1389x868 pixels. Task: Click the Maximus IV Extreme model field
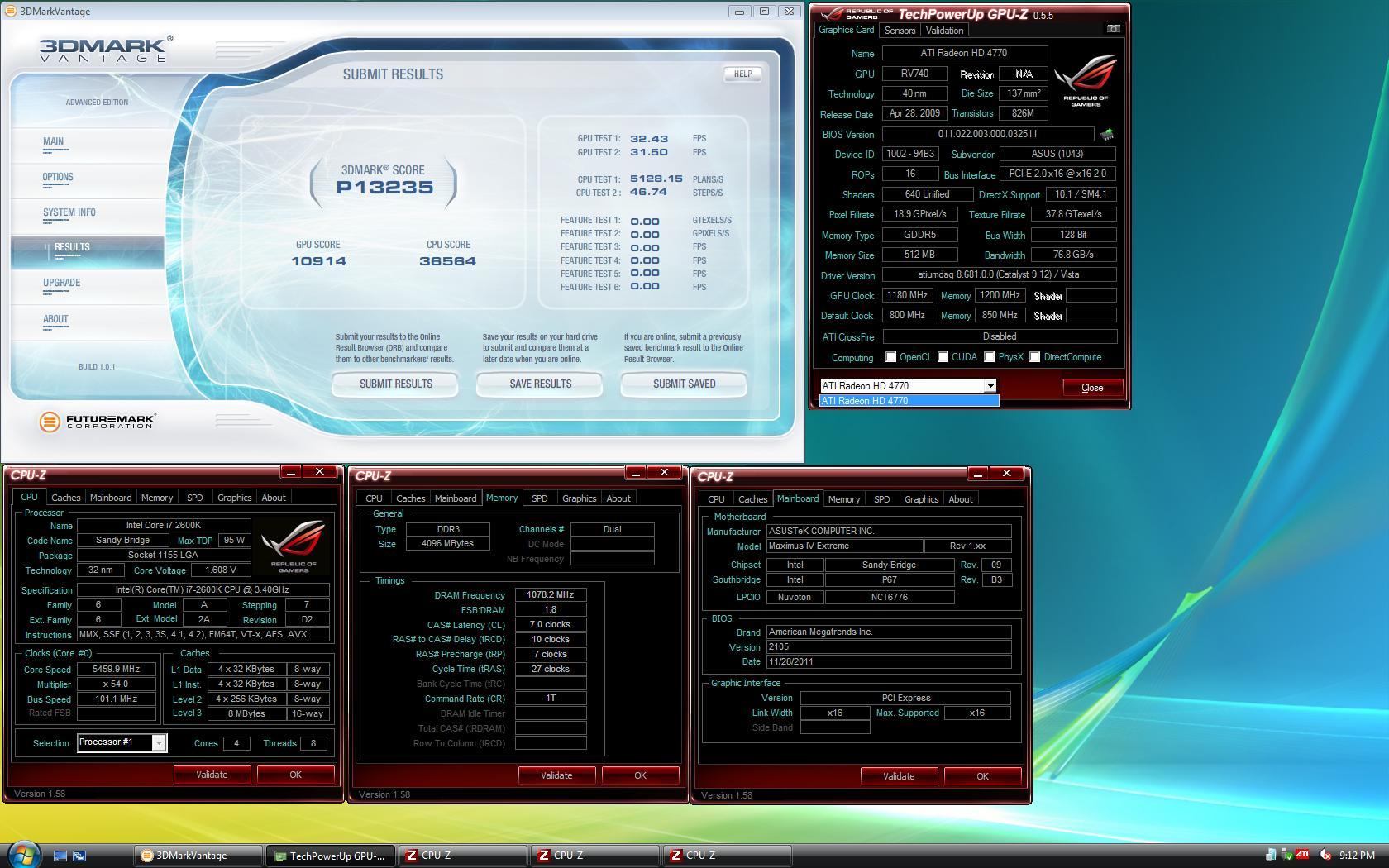(844, 546)
